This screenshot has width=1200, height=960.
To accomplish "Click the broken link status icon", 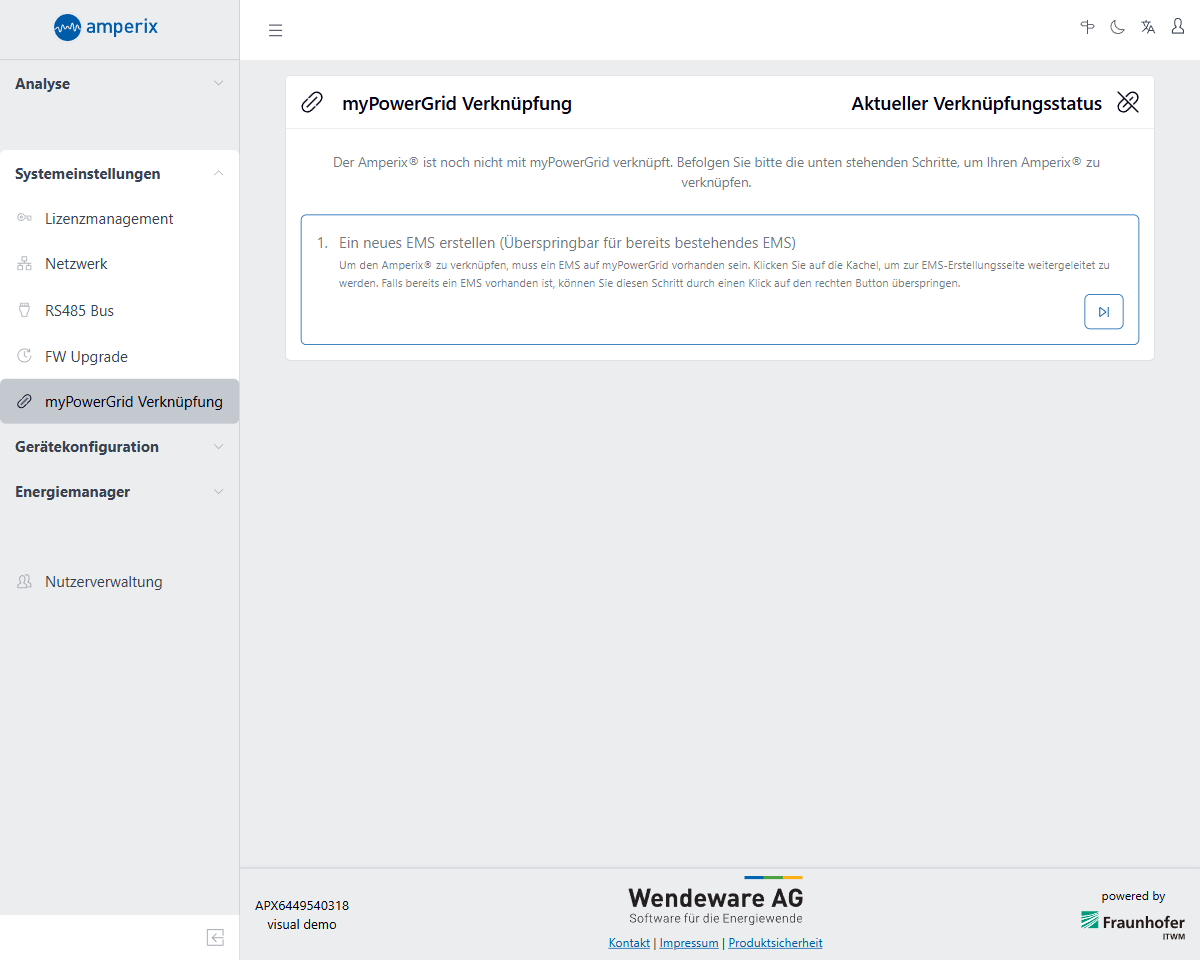I will click(1128, 103).
